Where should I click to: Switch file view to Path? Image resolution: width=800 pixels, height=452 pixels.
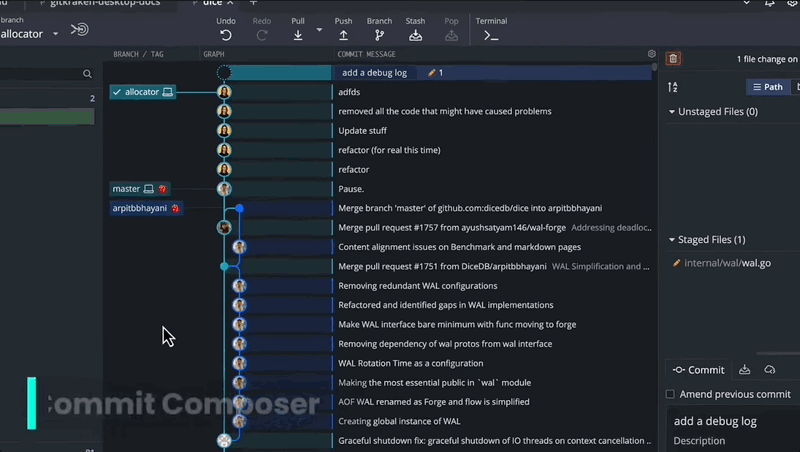coord(768,87)
